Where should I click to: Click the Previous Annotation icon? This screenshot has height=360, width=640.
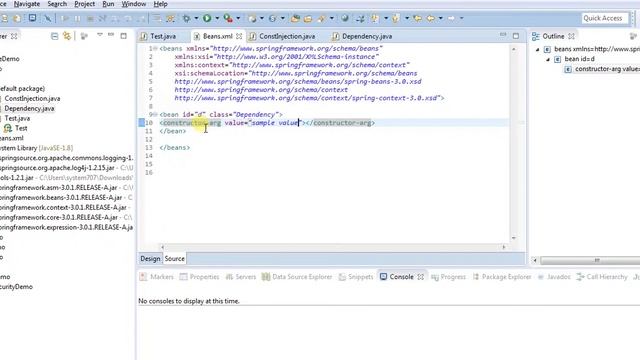point(396,18)
